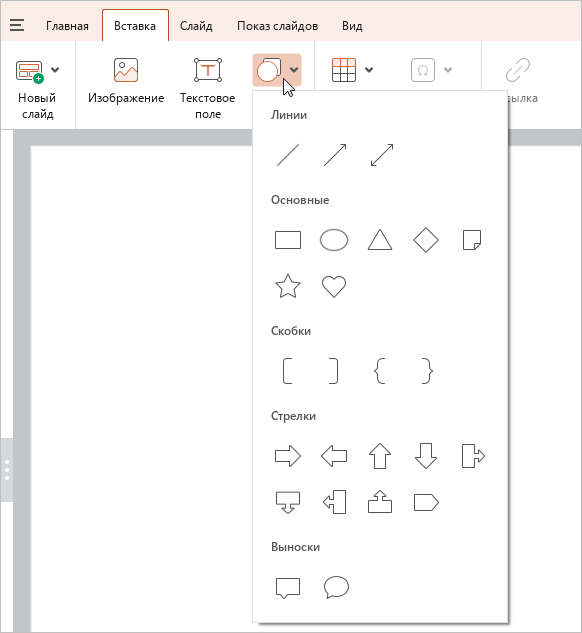The image size is (582, 633).
Task: Insert the left curly brace
Action: point(380,371)
